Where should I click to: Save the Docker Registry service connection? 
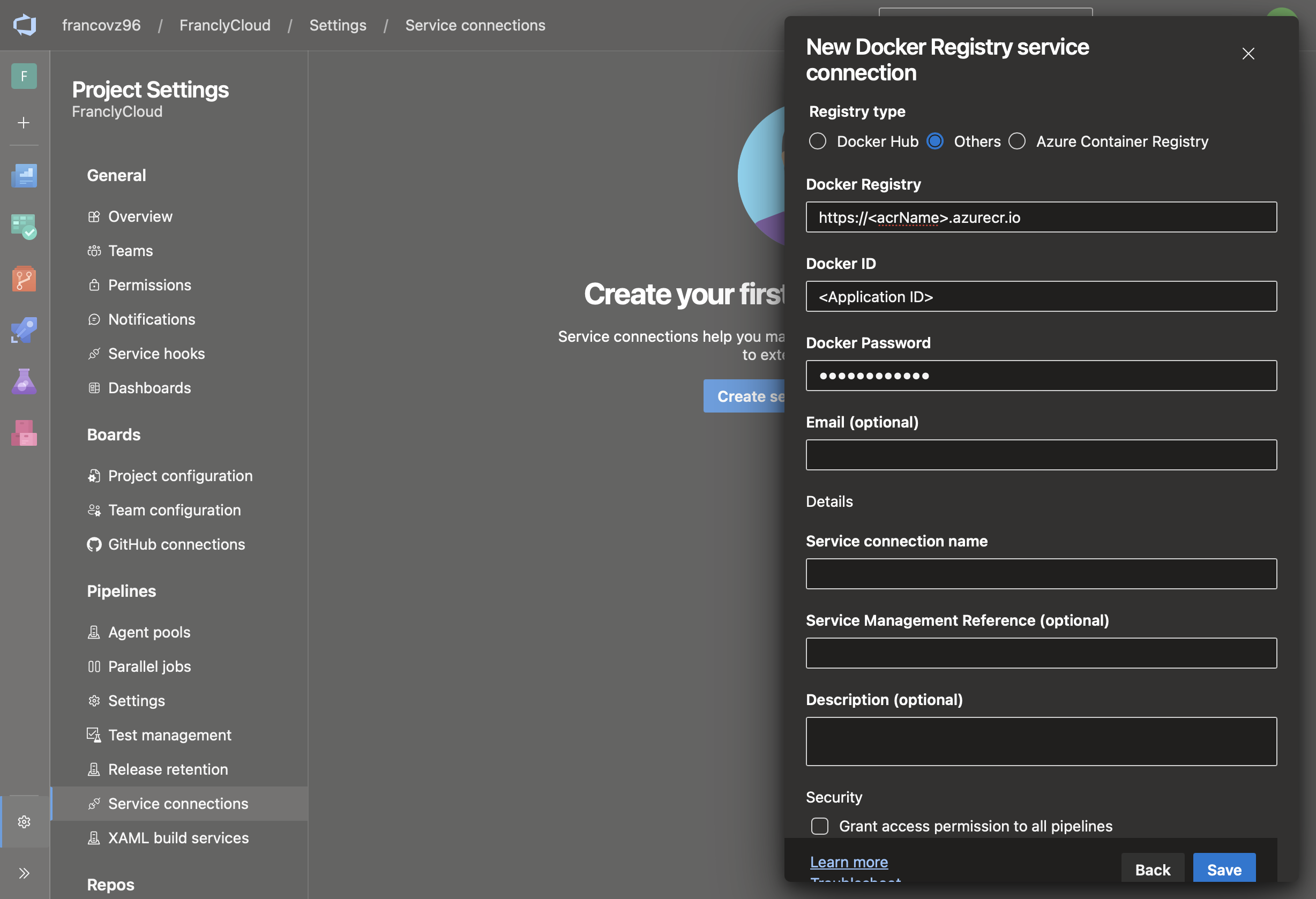1224,869
